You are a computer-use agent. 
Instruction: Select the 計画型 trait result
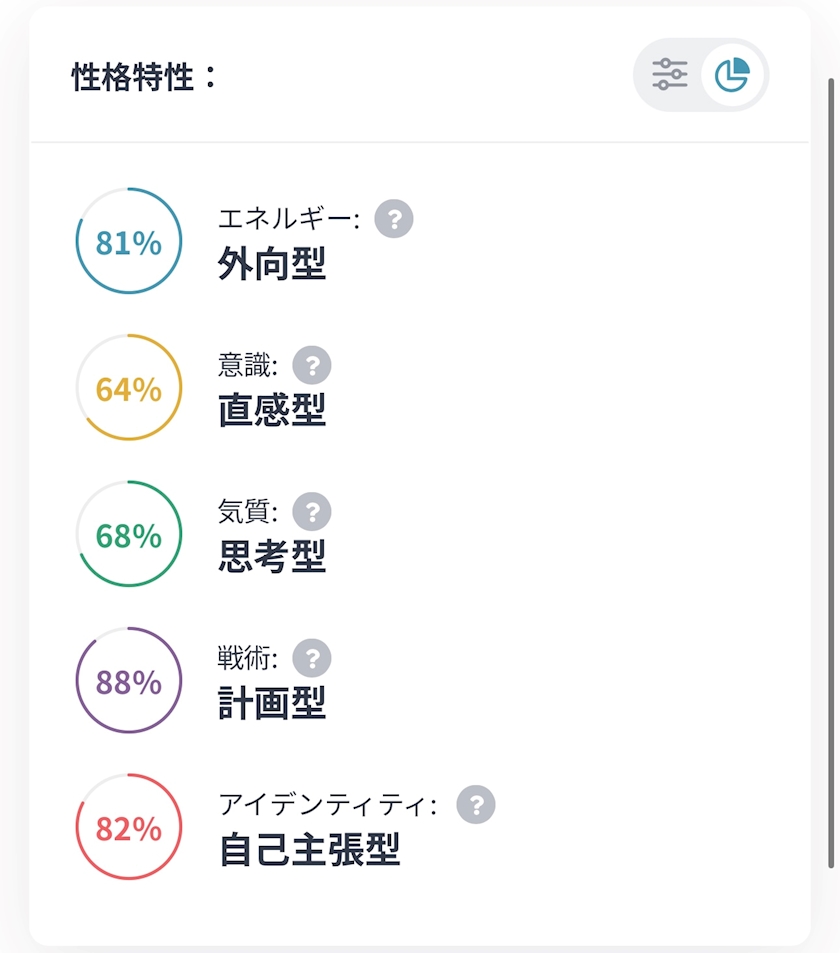(272, 703)
